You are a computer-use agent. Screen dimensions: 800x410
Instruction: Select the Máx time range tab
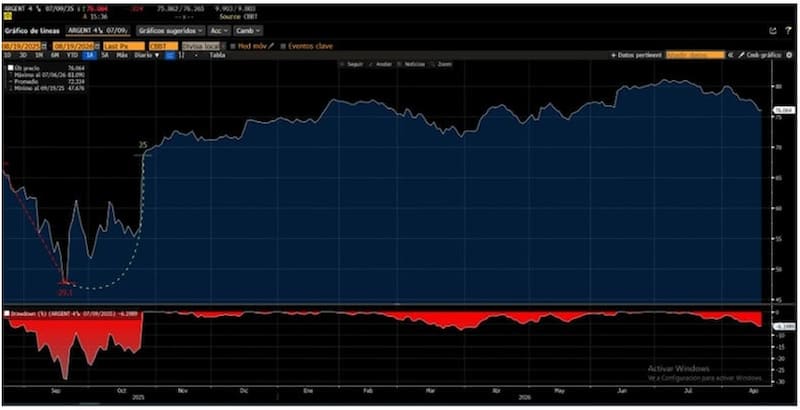pos(122,55)
